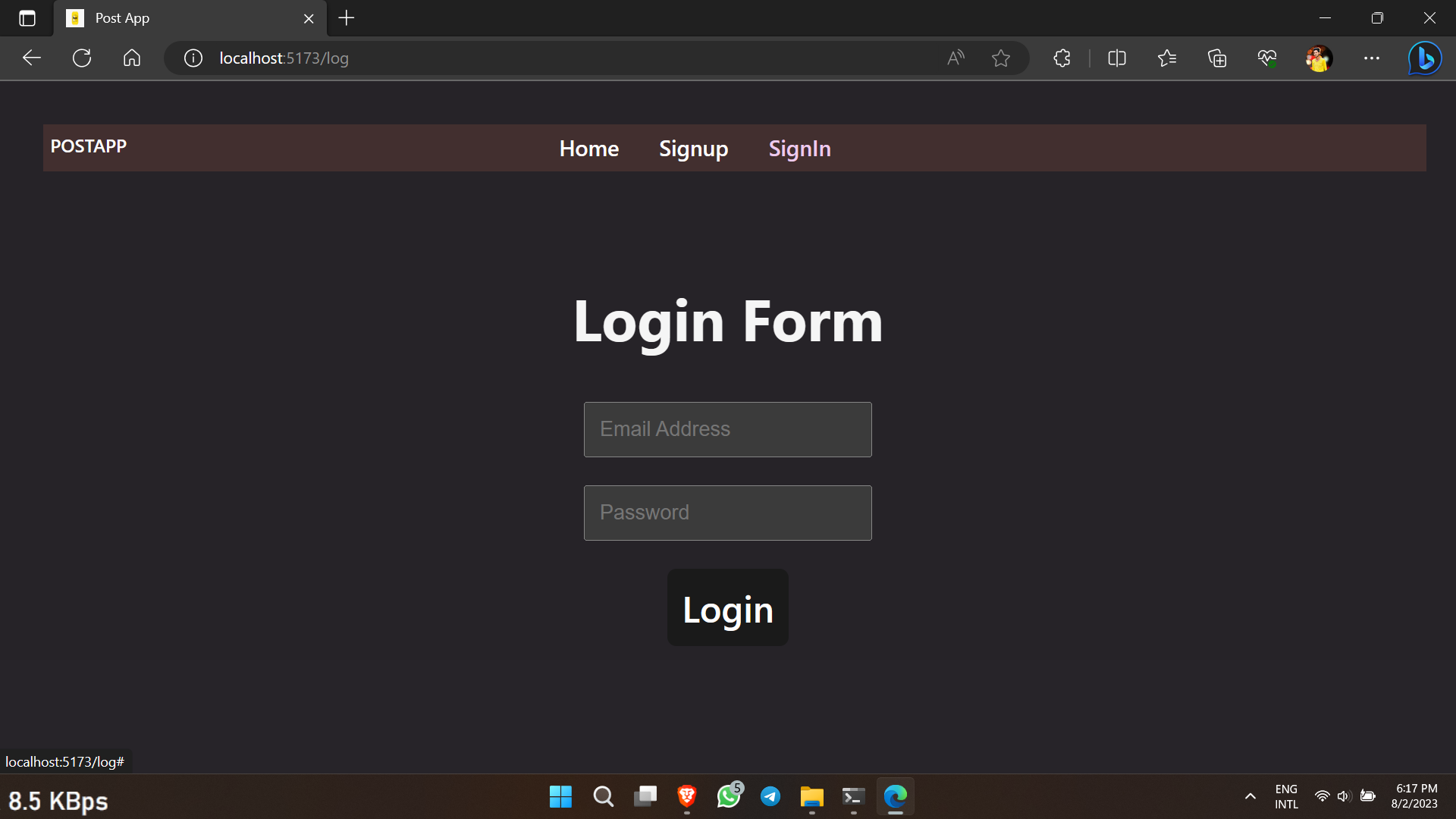
Task: Open the Favorites icon in the toolbar
Action: (x=1166, y=58)
